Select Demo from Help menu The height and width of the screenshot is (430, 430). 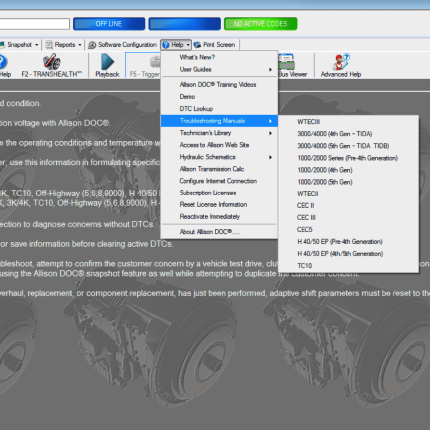[x=219, y=97]
